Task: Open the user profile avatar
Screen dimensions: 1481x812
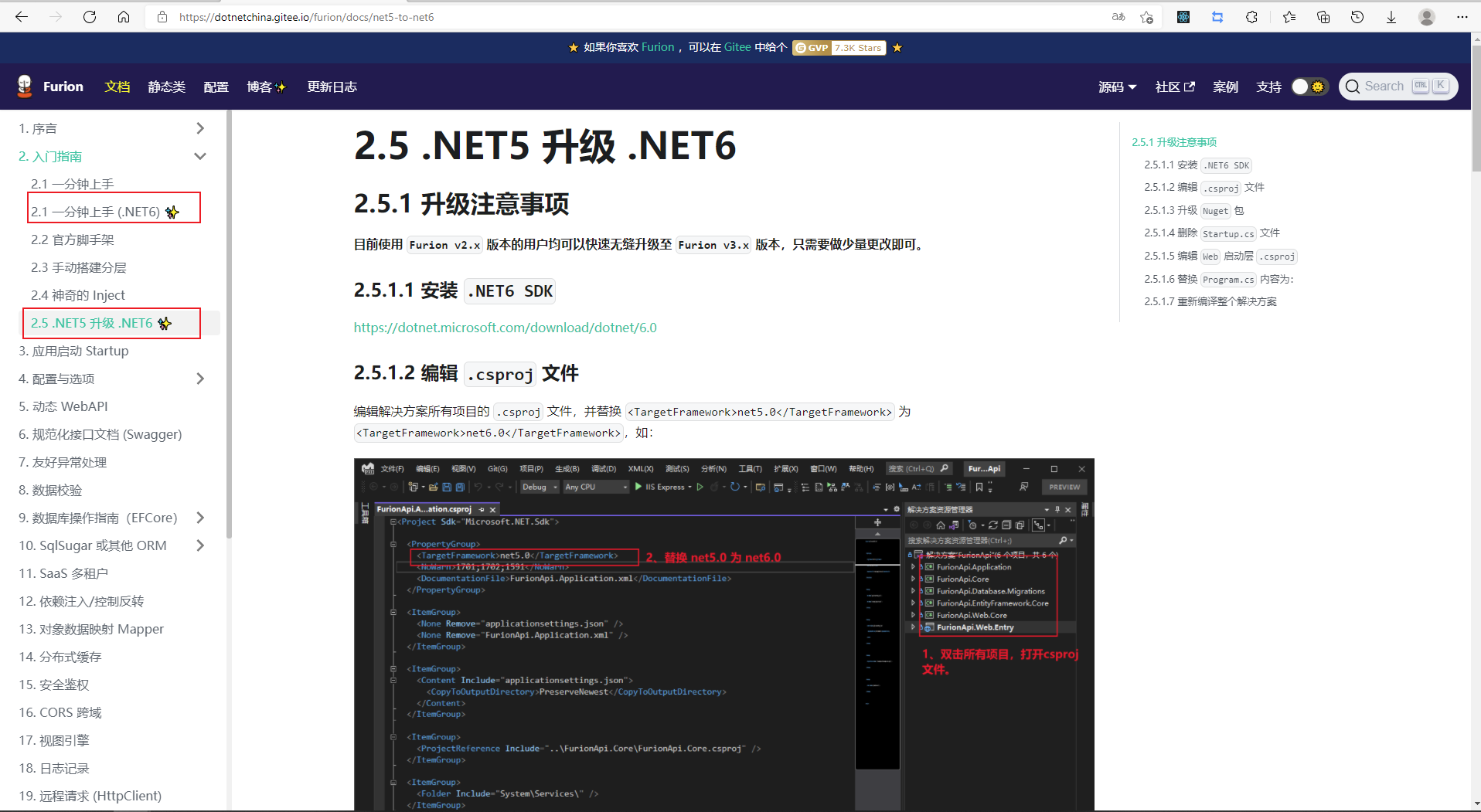Action: (1427, 17)
